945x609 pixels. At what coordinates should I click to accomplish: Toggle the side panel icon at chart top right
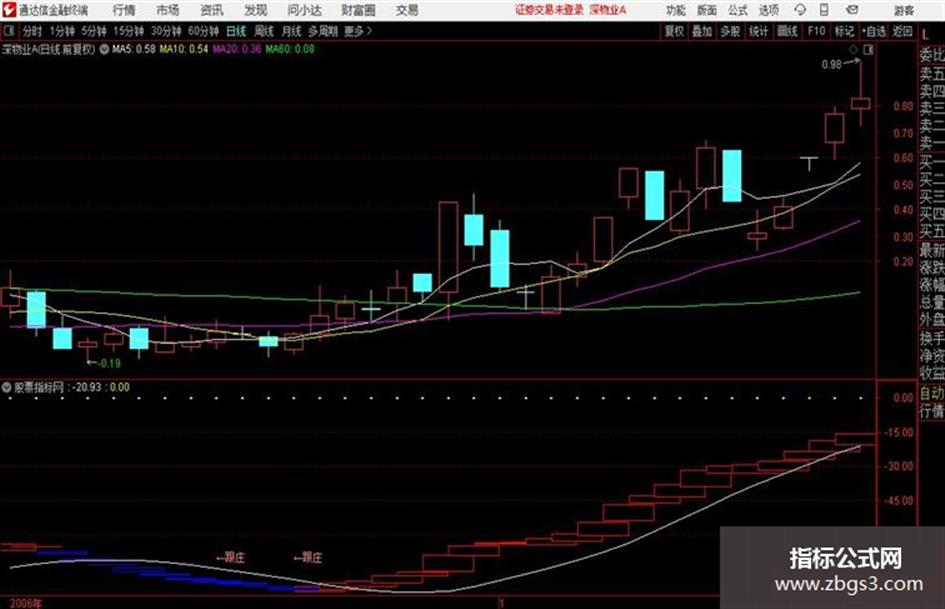(x=868, y=50)
